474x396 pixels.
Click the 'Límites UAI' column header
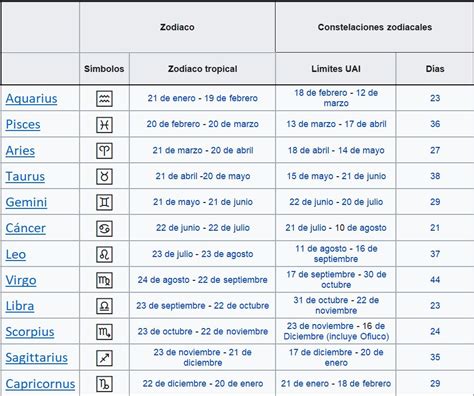click(336, 69)
